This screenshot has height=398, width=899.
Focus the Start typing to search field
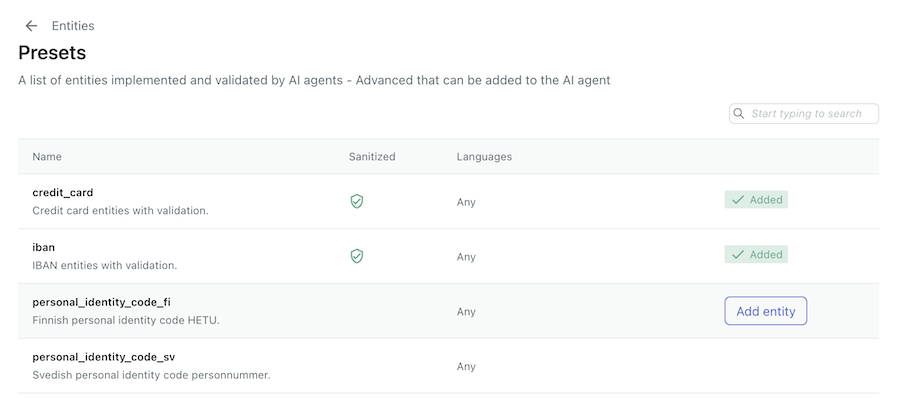pyautogui.click(x=804, y=114)
